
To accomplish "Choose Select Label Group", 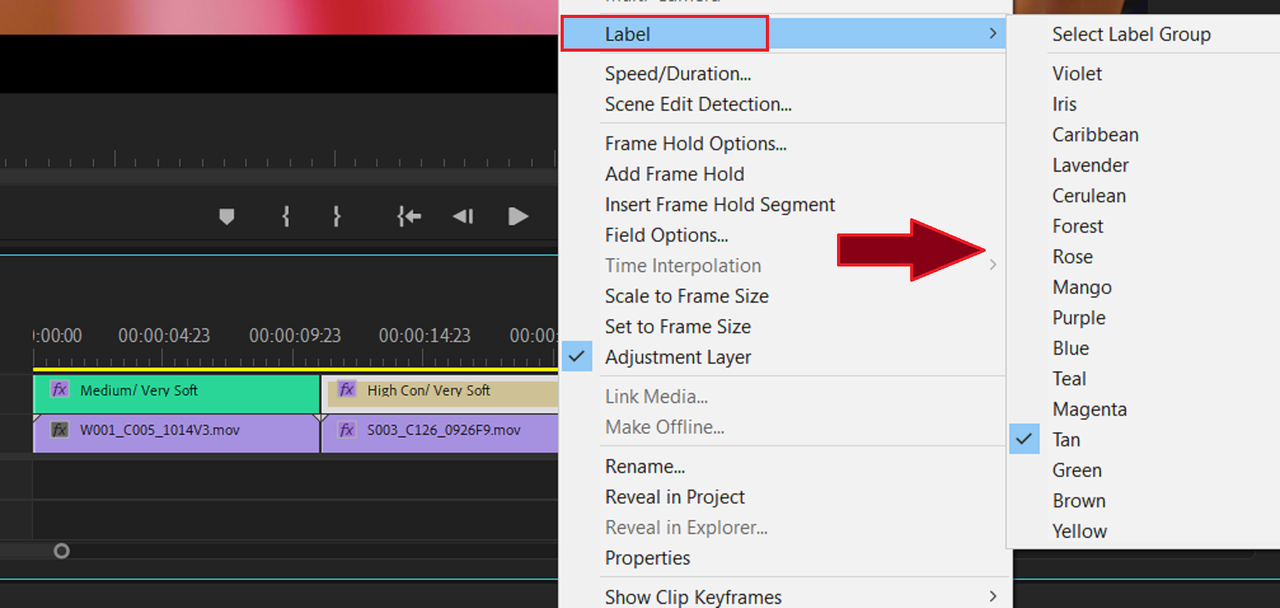I will click(1131, 34).
